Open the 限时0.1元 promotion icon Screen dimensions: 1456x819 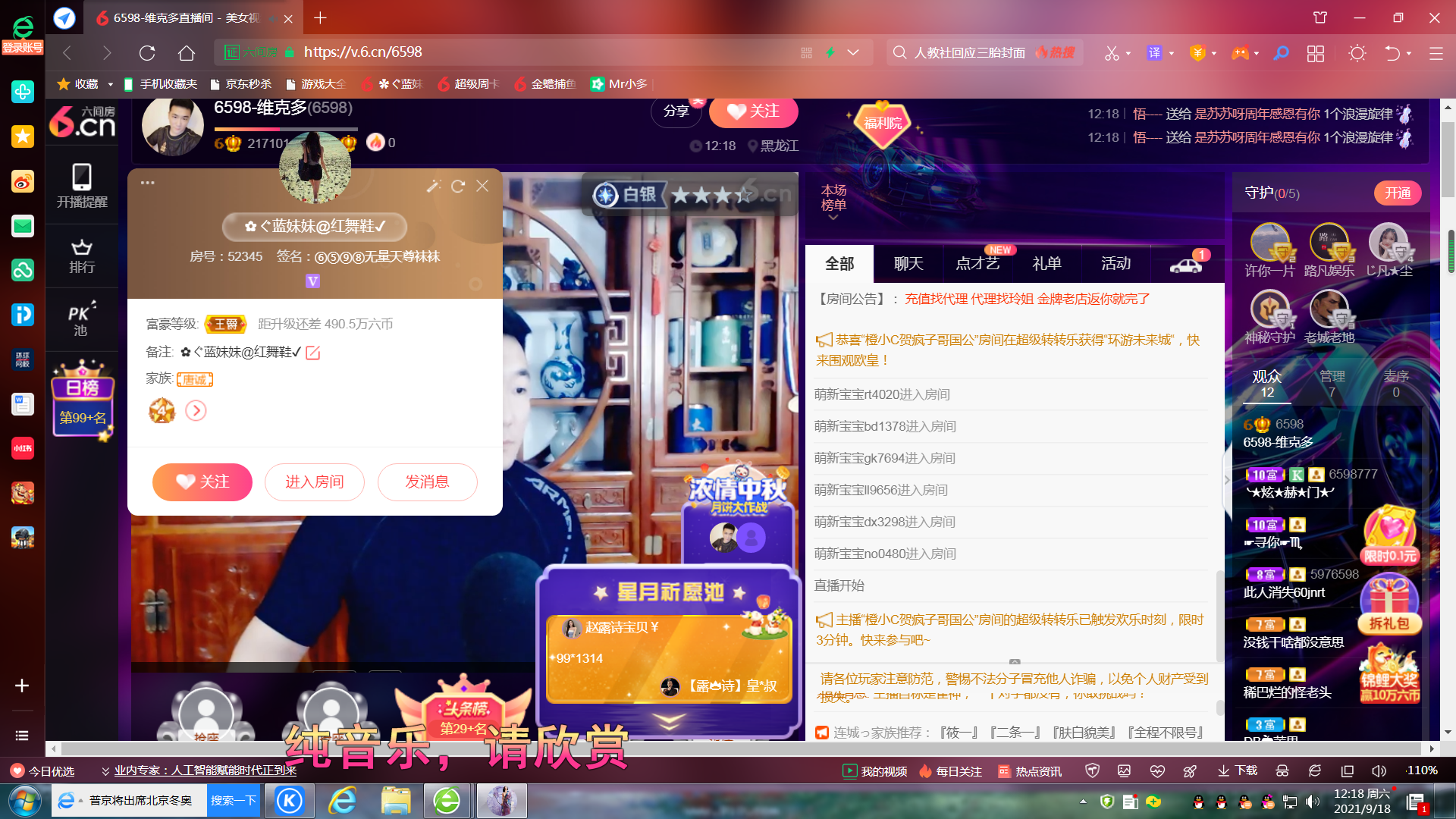coord(1390,536)
